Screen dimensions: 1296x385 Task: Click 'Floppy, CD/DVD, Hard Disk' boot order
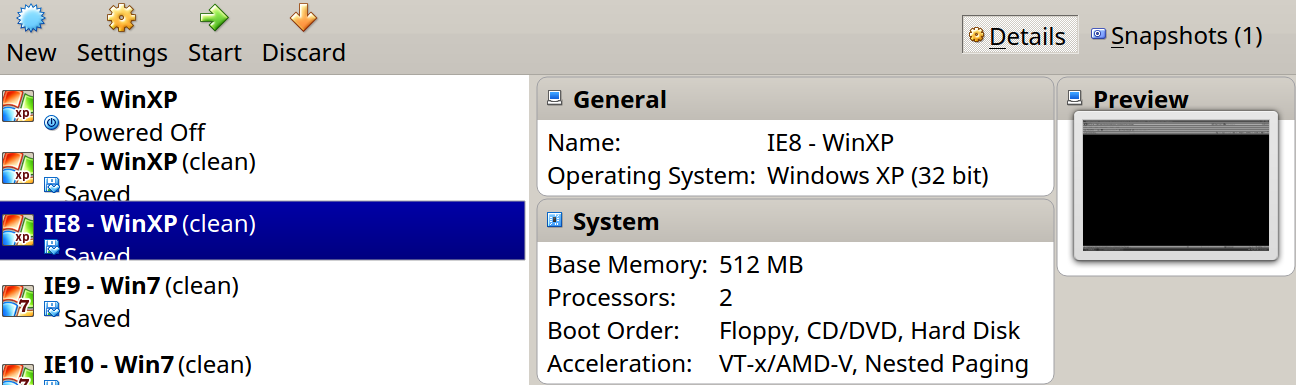click(870, 331)
